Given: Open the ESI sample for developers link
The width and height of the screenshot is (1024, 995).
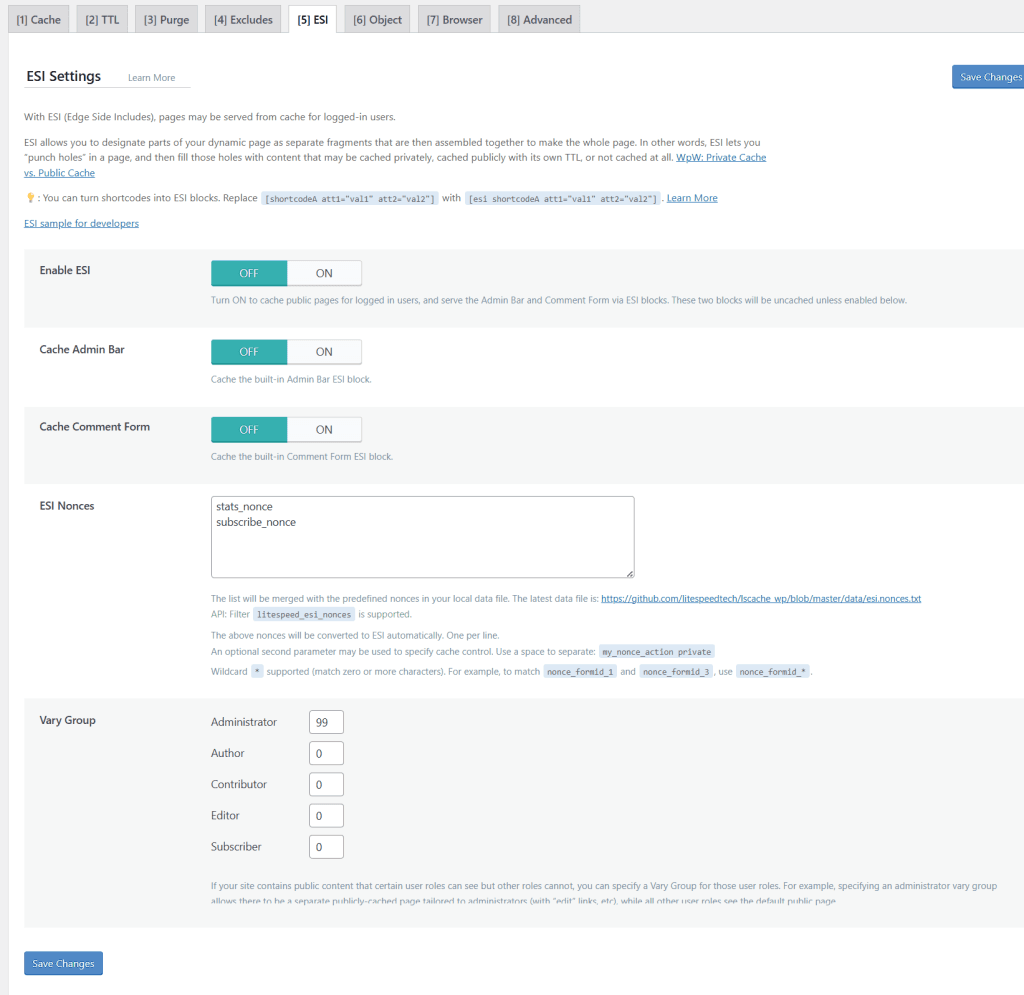Looking at the screenshot, I should click(81, 222).
